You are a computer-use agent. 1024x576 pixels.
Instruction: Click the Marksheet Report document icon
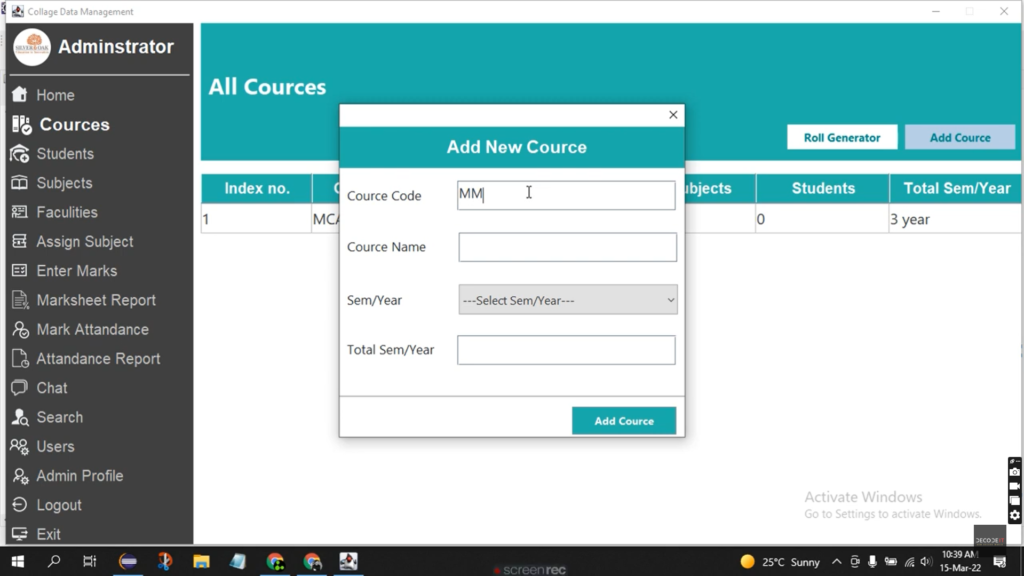tap(20, 300)
